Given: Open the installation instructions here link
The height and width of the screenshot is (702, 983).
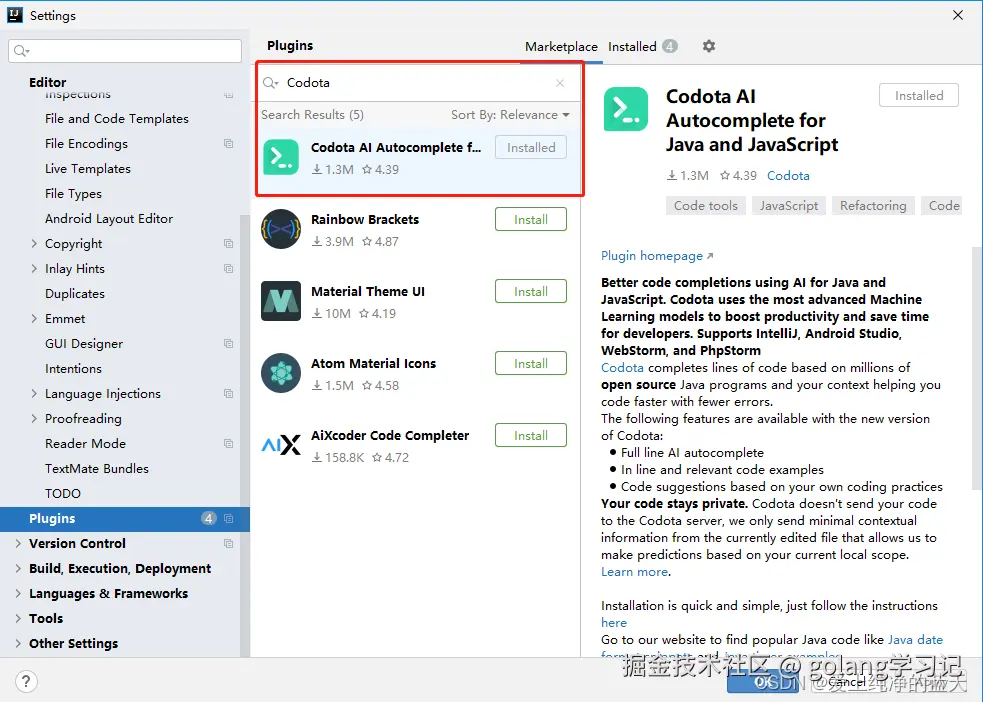Looking at the screenshot, I should click(614, 622).
